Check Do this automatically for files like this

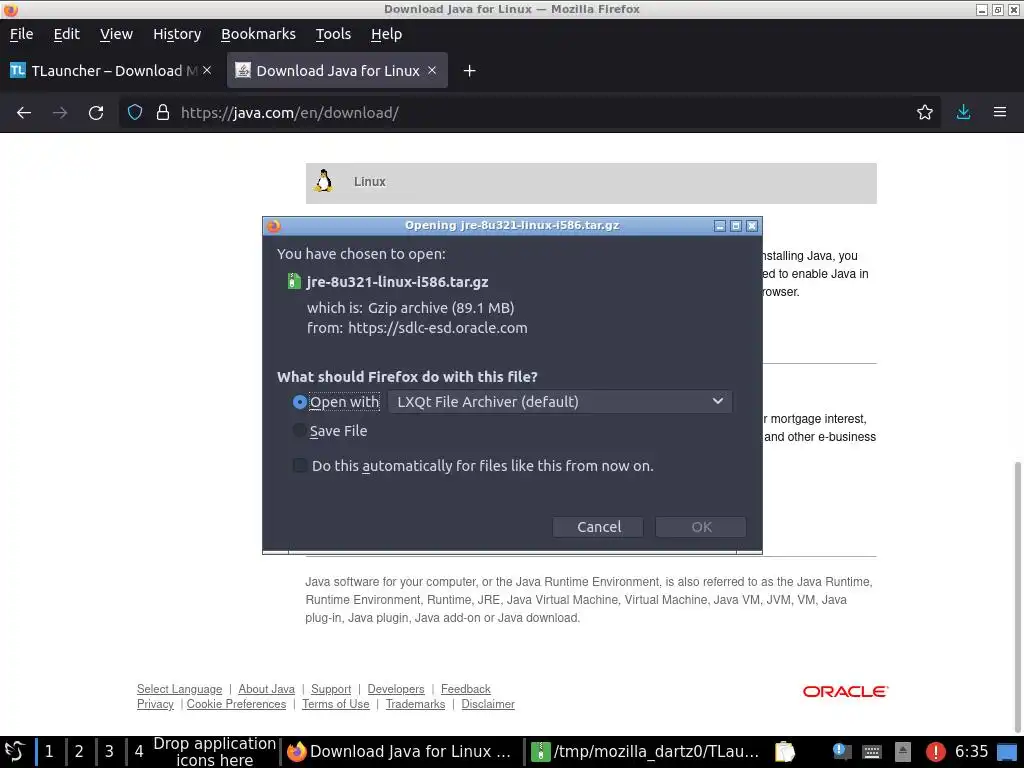(300, 465)
